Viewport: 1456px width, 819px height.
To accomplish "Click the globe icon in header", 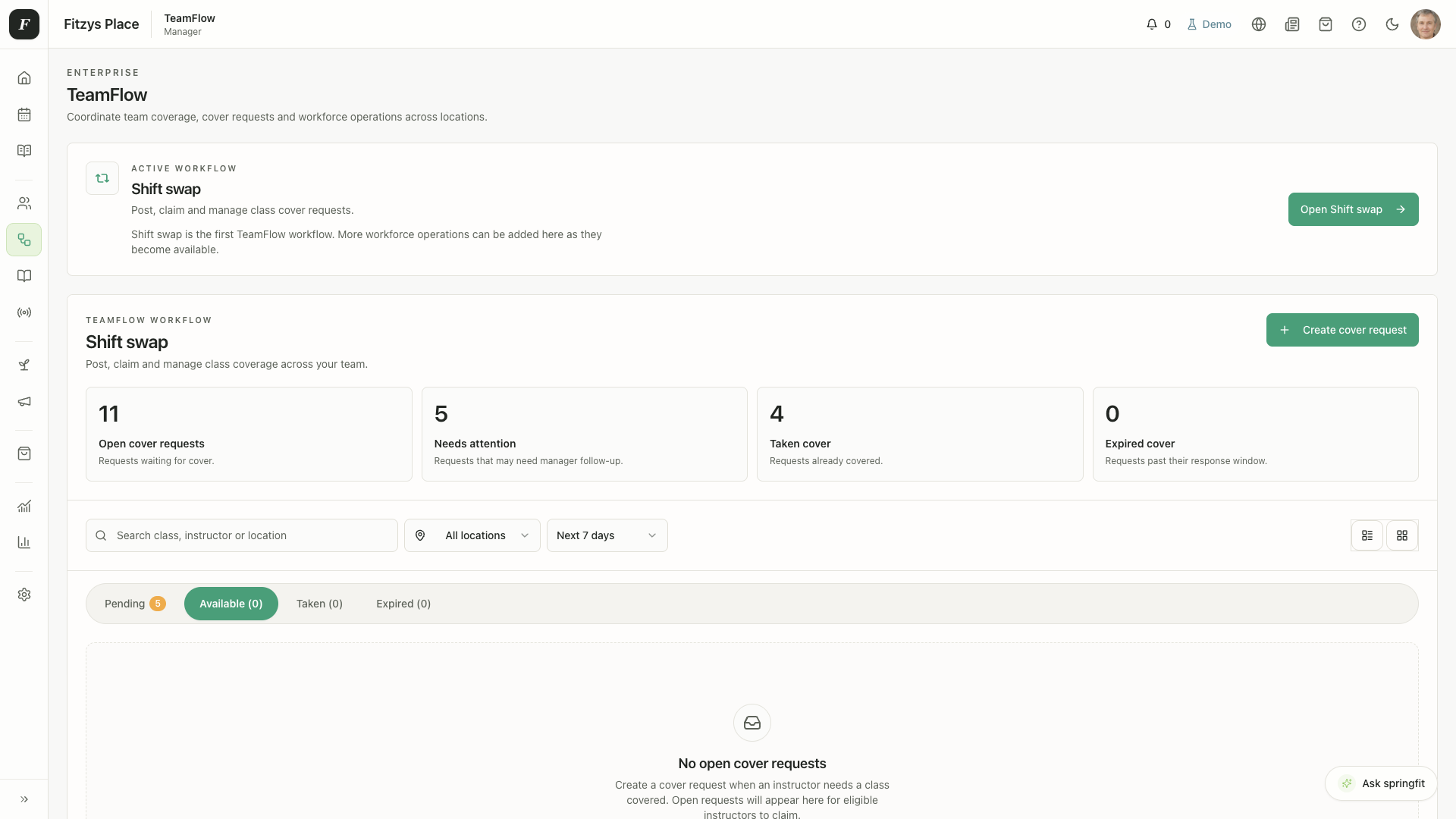I will pos(1259,24).
